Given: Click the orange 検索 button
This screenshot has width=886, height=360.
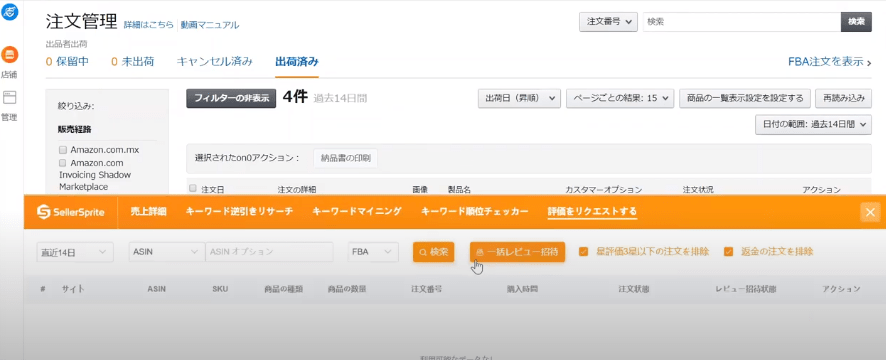Looking at the screenshot, I should click(433, 251).
